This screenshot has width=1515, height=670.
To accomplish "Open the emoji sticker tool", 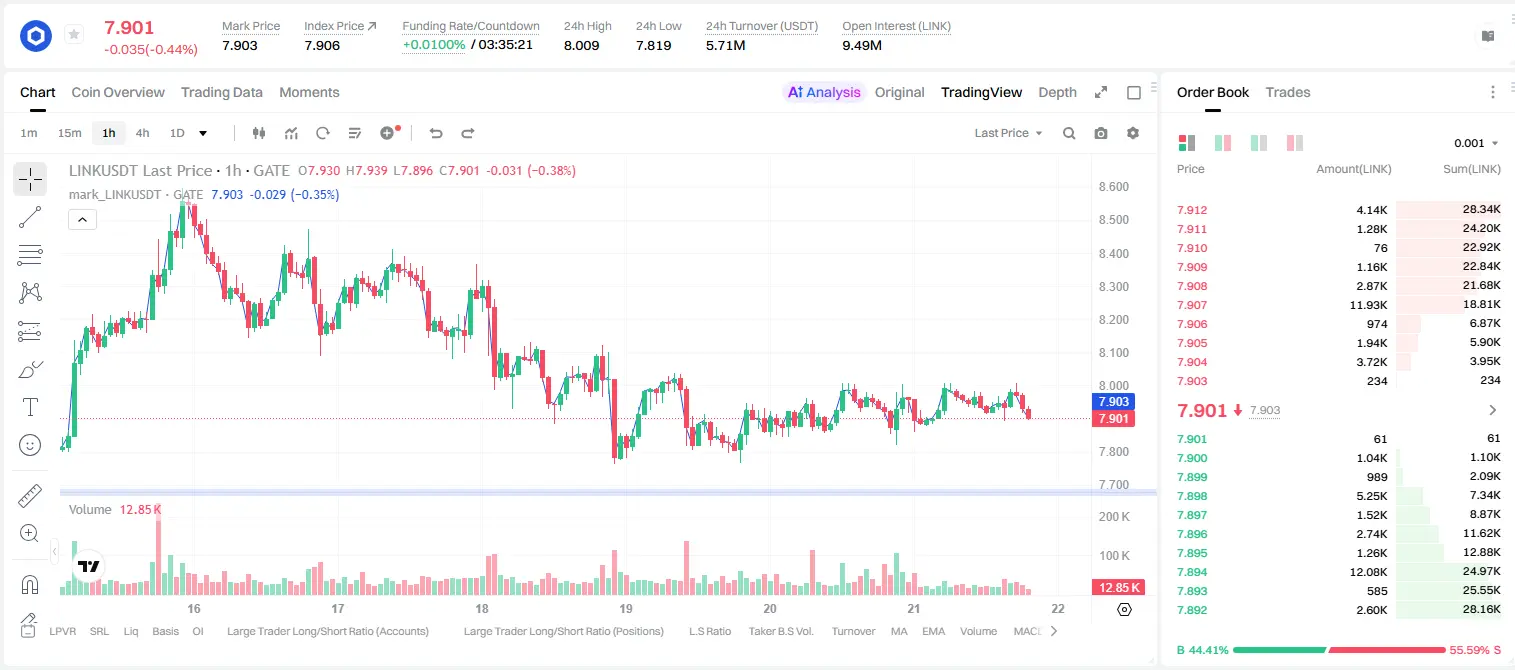I will tap(30, 445).
